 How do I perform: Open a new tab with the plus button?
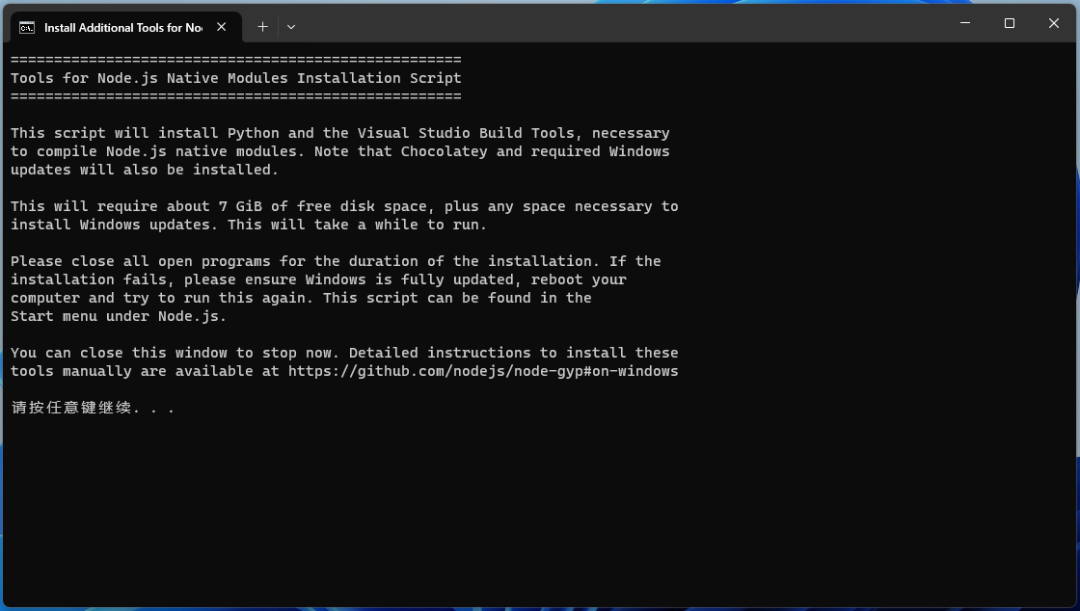[262, 27]
